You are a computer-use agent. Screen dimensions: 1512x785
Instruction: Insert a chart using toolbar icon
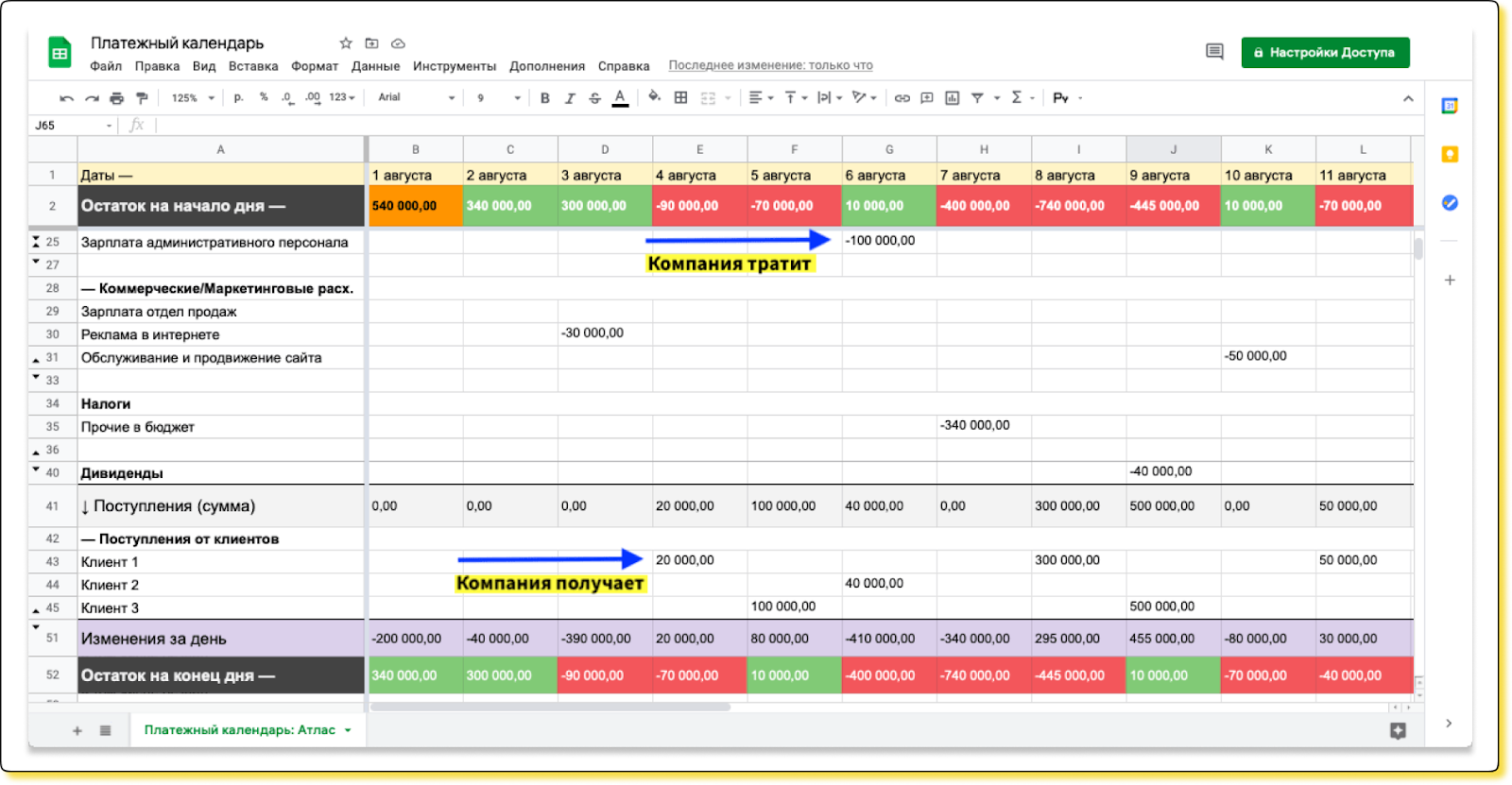point(952,98)
